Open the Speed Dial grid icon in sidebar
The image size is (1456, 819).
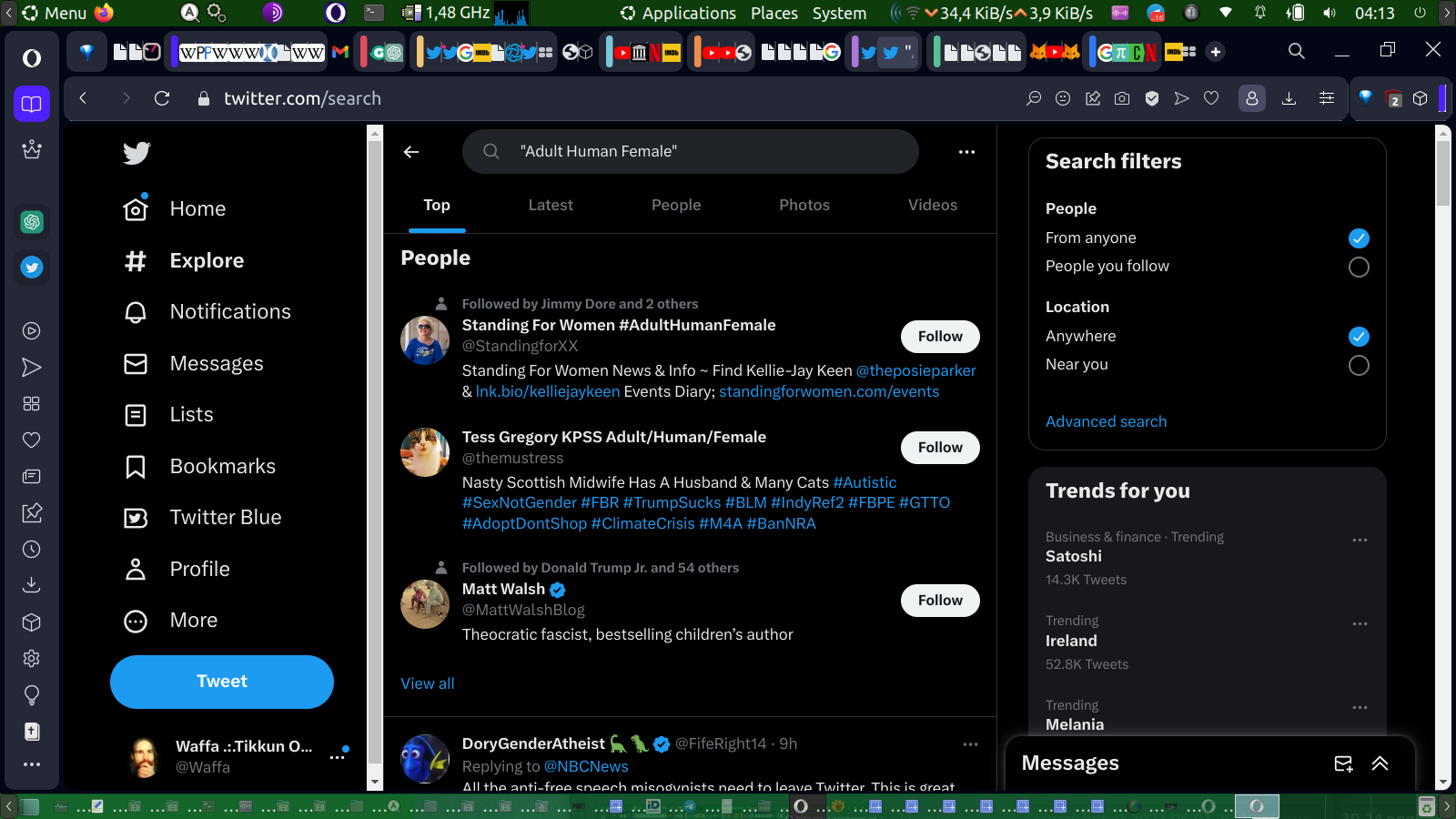pyautogui.click(x=32, y=404)
